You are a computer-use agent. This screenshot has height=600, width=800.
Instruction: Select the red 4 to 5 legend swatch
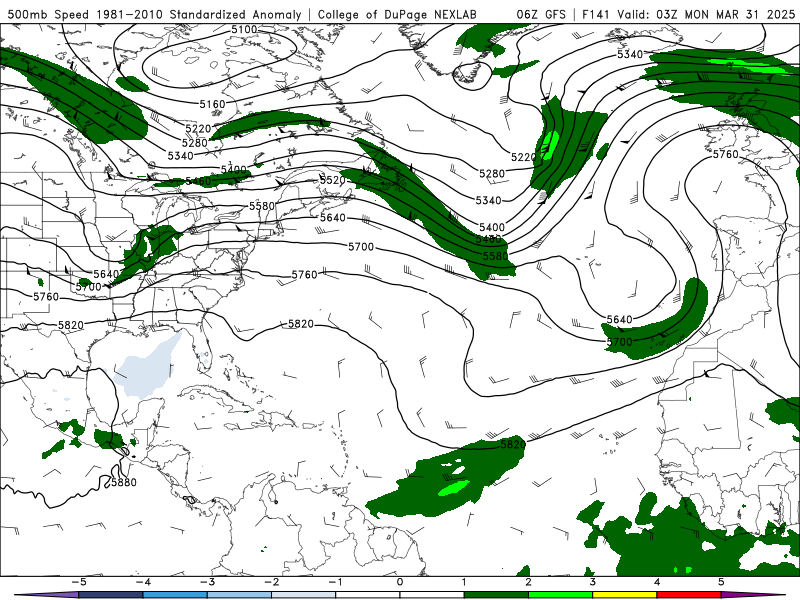click(689, 595)
